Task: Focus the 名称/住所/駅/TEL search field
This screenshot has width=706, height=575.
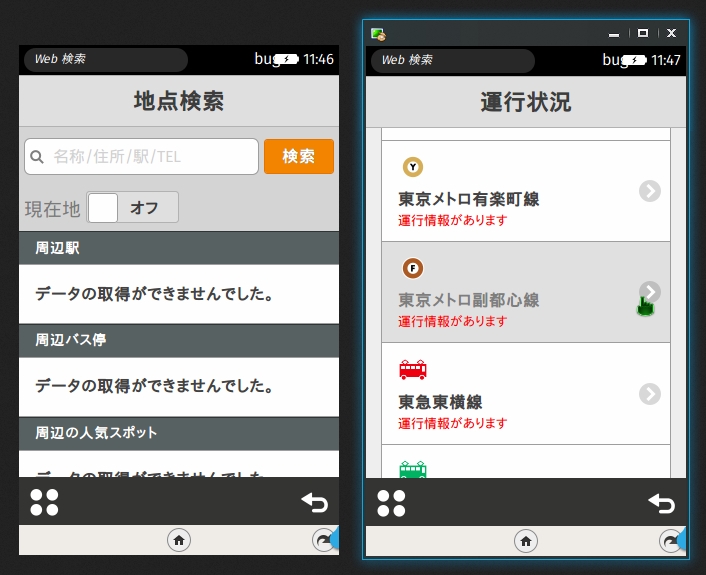Action: tap(141, 156)
